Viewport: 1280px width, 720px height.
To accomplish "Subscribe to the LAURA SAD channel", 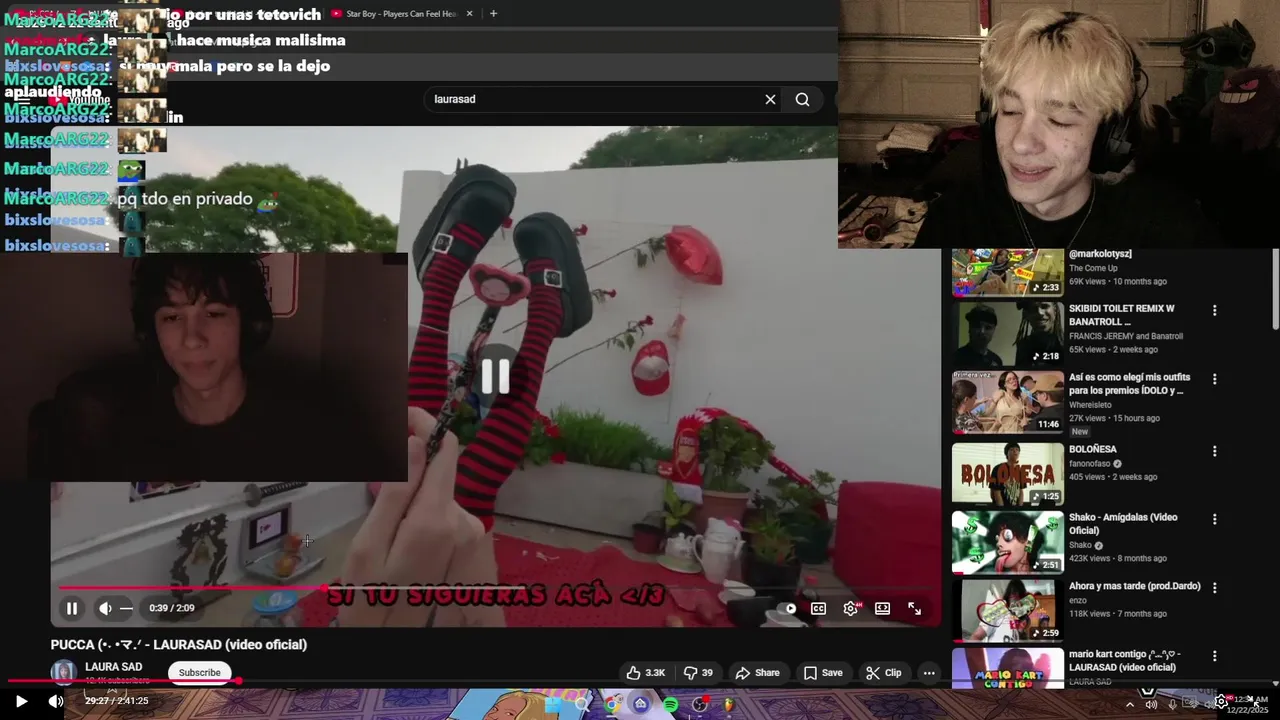I will click(199, 672).
